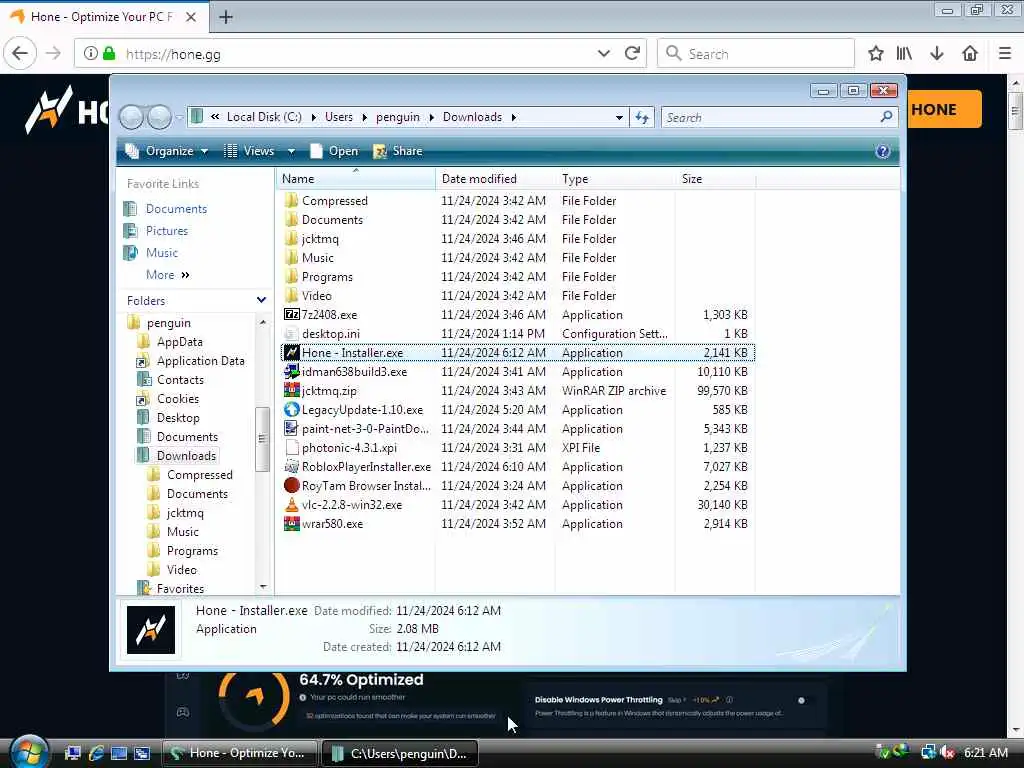Click the orange HONE button on webpage
Viewport: 1024px width, 768px height.
point(944,109)
